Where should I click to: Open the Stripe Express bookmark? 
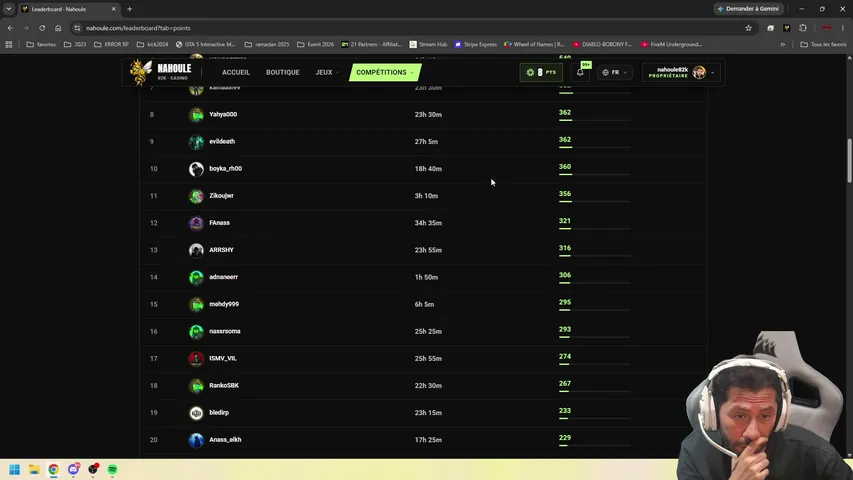pos(475,44)
